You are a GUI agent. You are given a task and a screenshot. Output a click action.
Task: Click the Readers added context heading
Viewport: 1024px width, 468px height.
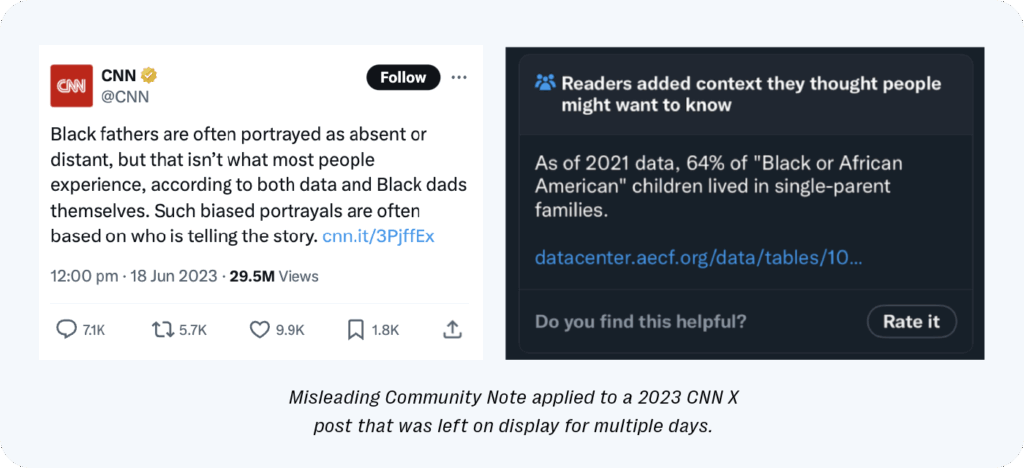point(750,94)
